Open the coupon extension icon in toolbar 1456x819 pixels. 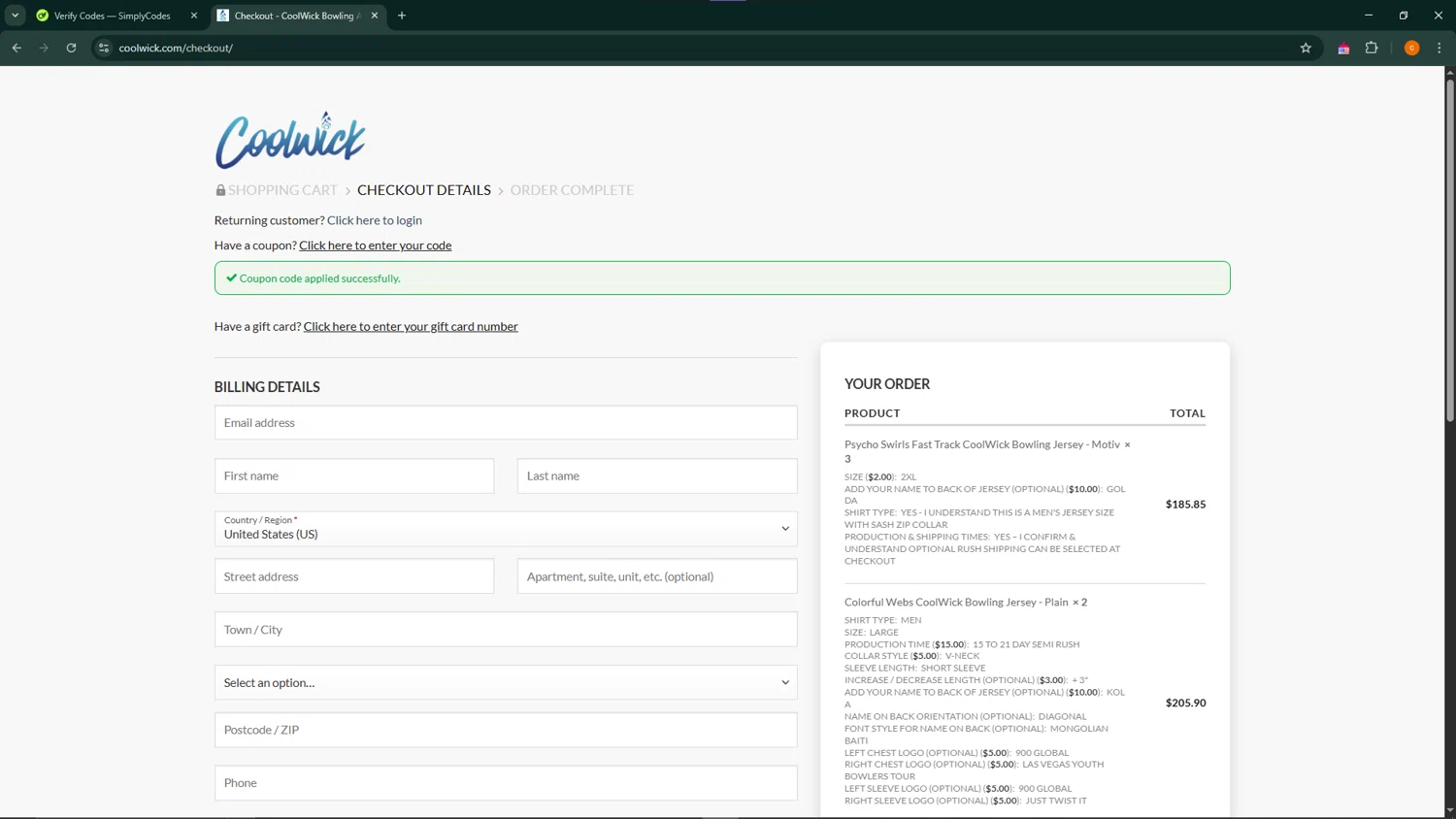point(1343,49)
